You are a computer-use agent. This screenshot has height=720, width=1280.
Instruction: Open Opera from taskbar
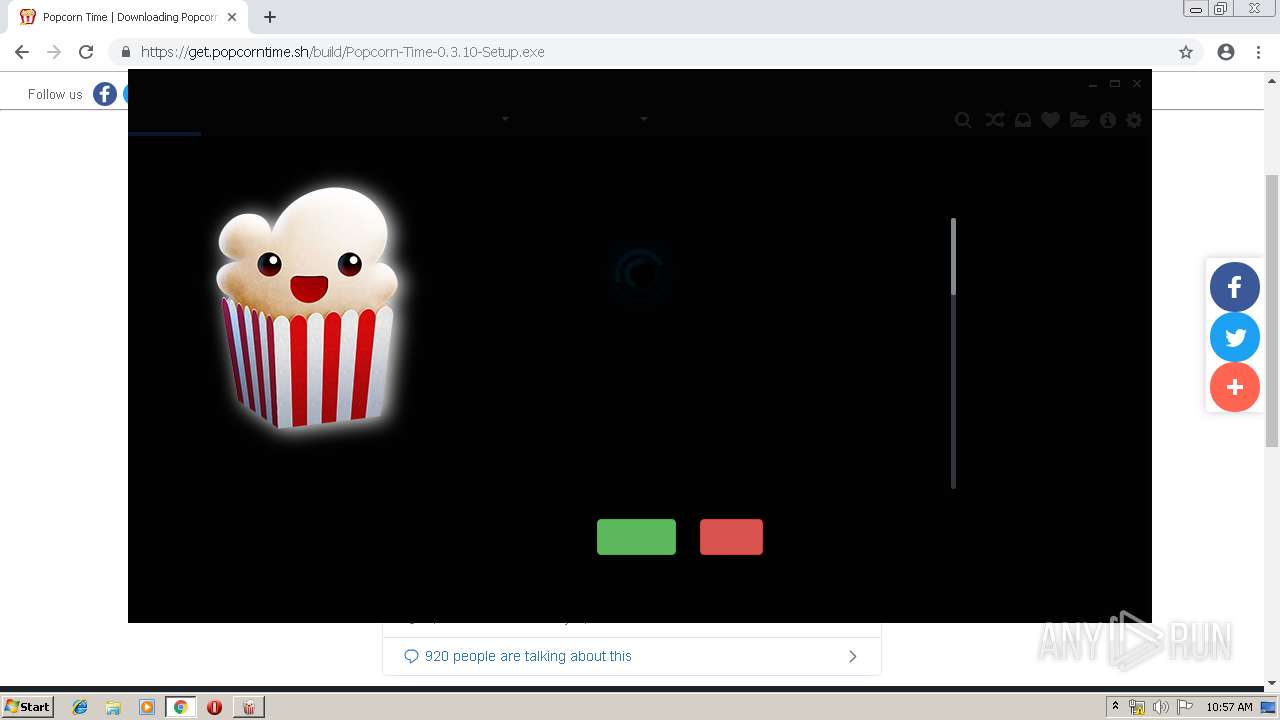[214, 707]
